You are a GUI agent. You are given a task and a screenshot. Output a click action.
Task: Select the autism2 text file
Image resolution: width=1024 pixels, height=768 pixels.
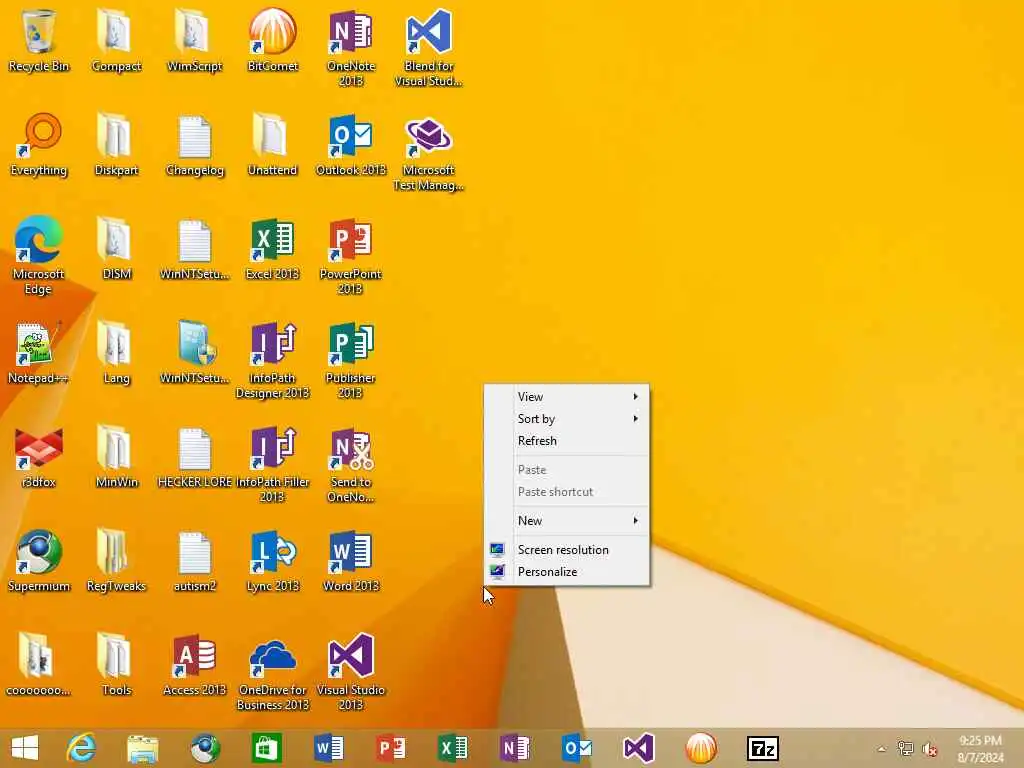(x=195, y=560)
